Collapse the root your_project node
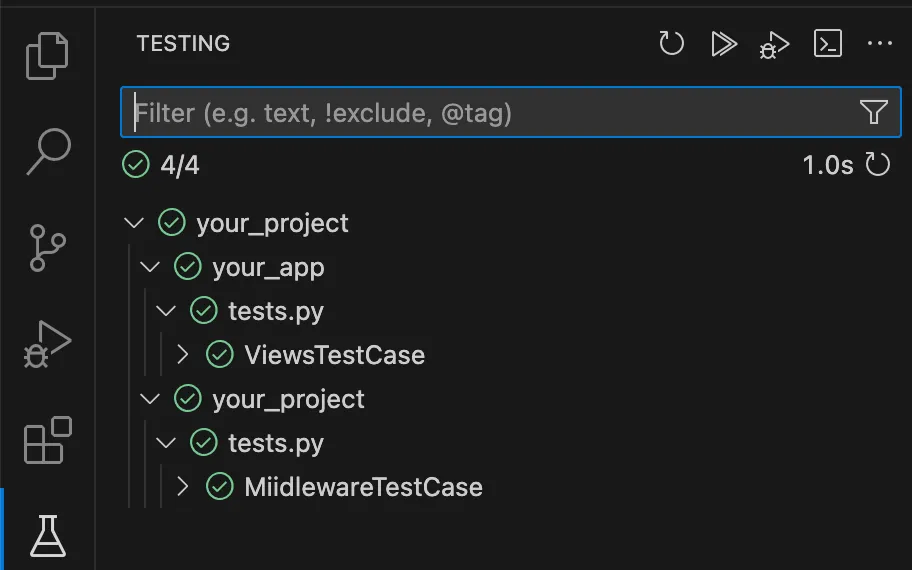 [134, 223]
